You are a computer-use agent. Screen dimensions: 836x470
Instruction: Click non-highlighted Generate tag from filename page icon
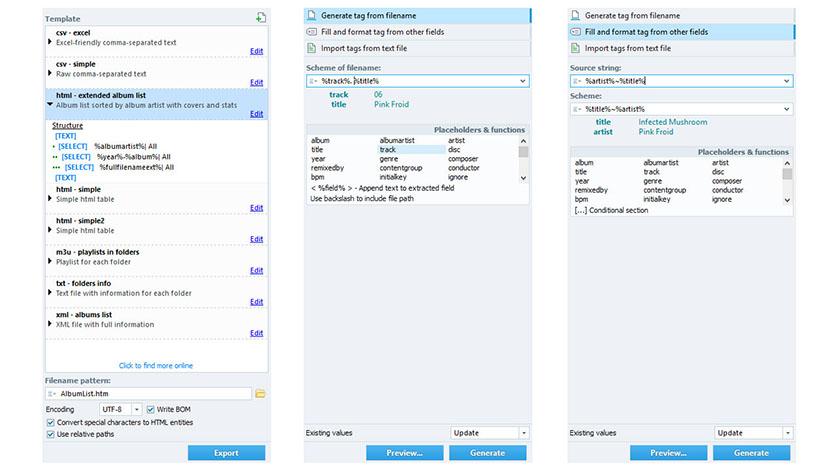(x=576, y=15)
